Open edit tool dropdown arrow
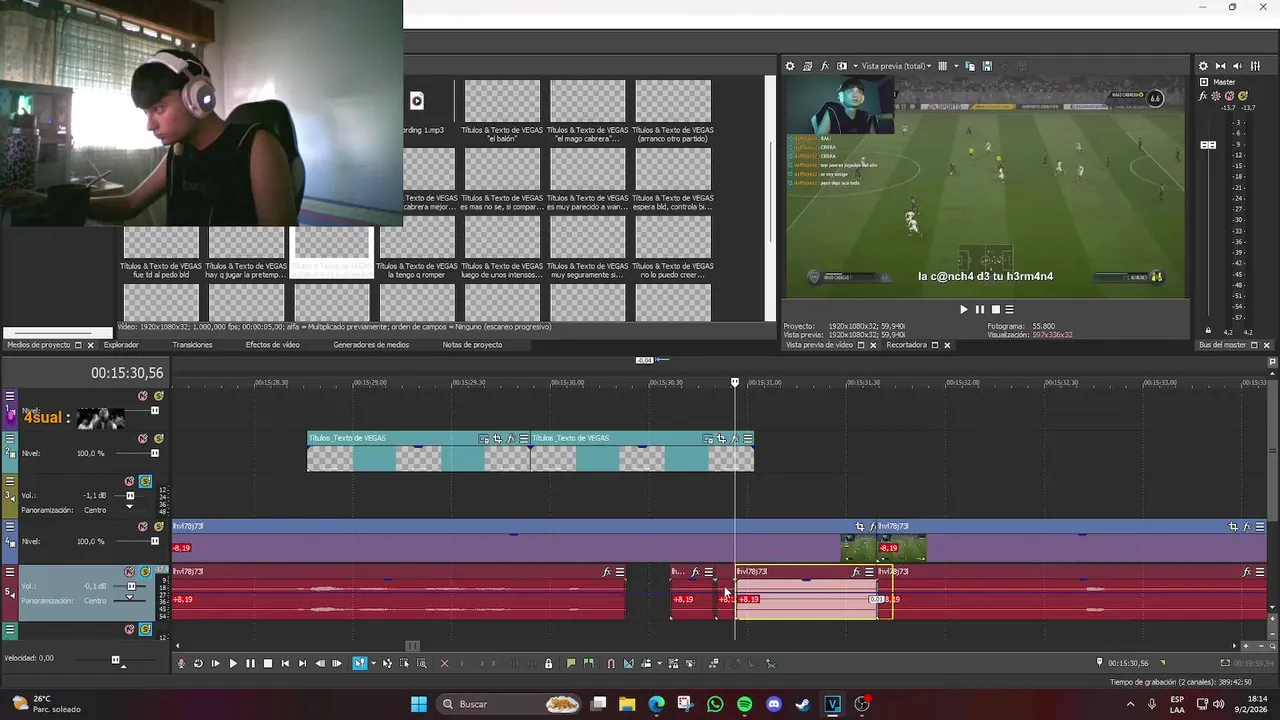1280x720 pixels. (373, 663)
